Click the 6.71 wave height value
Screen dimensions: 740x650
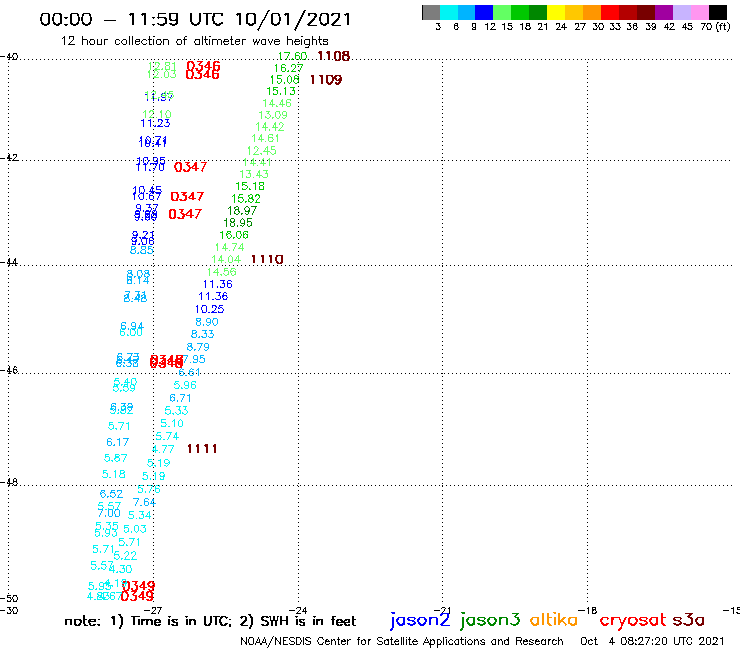point(180,398)
